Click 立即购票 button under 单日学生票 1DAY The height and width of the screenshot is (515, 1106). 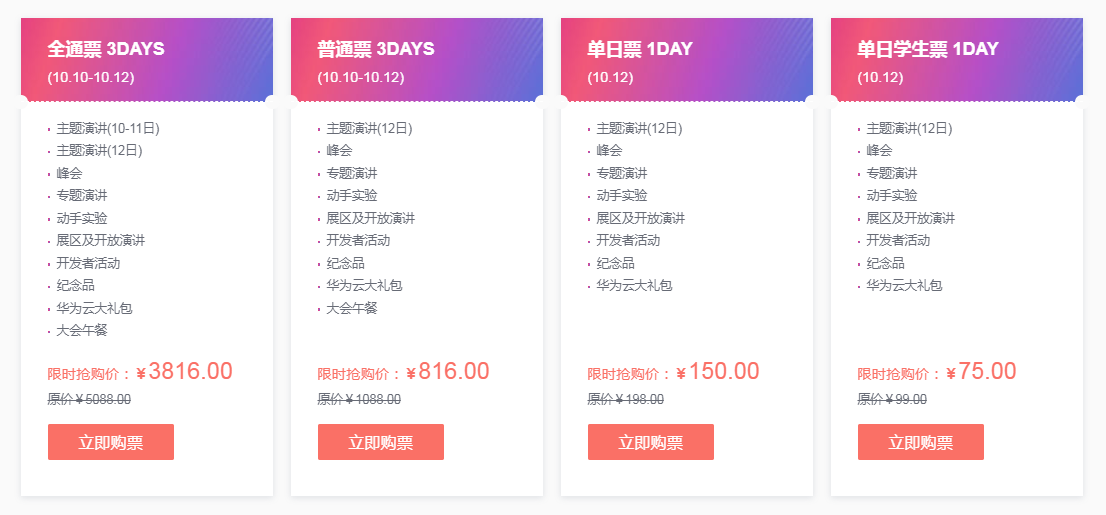pos(921,442)
